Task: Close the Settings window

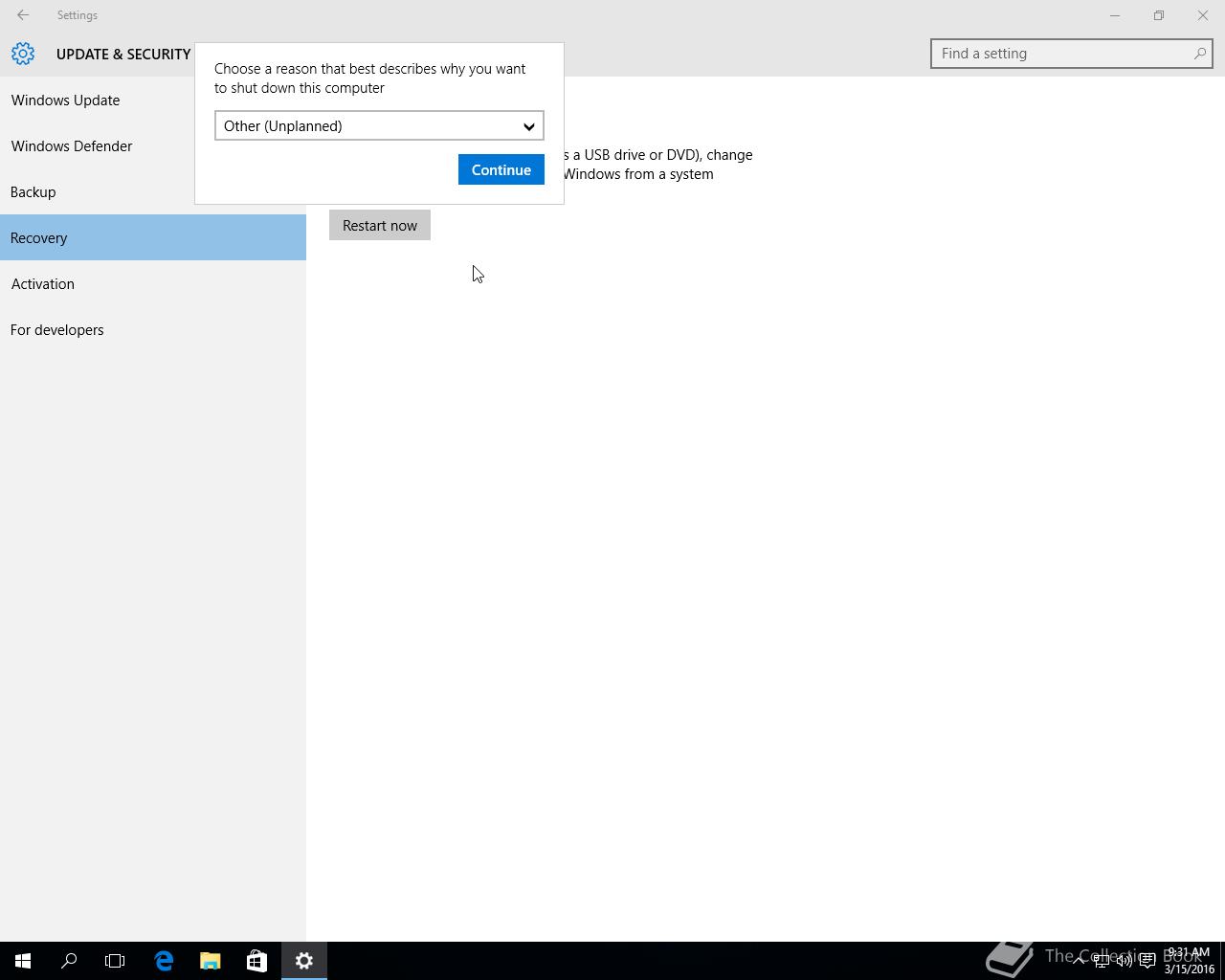Action: [x=1203, y=15]
